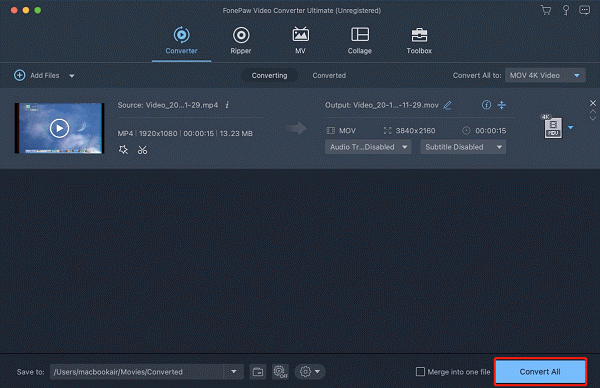Open the Subtitle Disabled dropdown
This screenshot has height=388, width=600.
pos(463,147)
